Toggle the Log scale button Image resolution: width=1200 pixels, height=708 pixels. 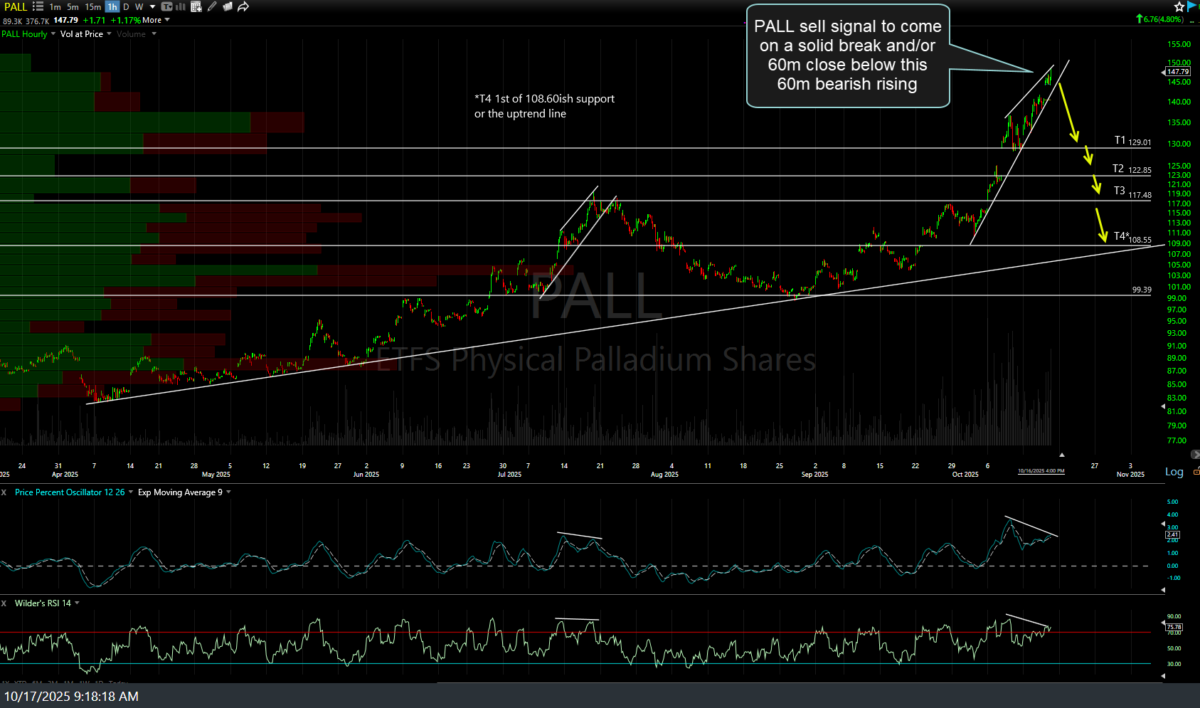pyautogui.click(x=1173, y=471)
